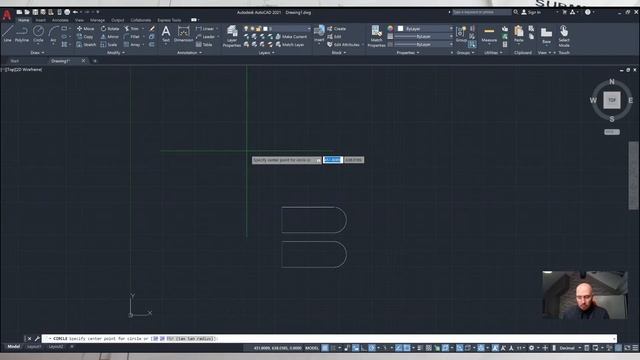Click the AutoCAD application menu logo

[x=7, y=15]
